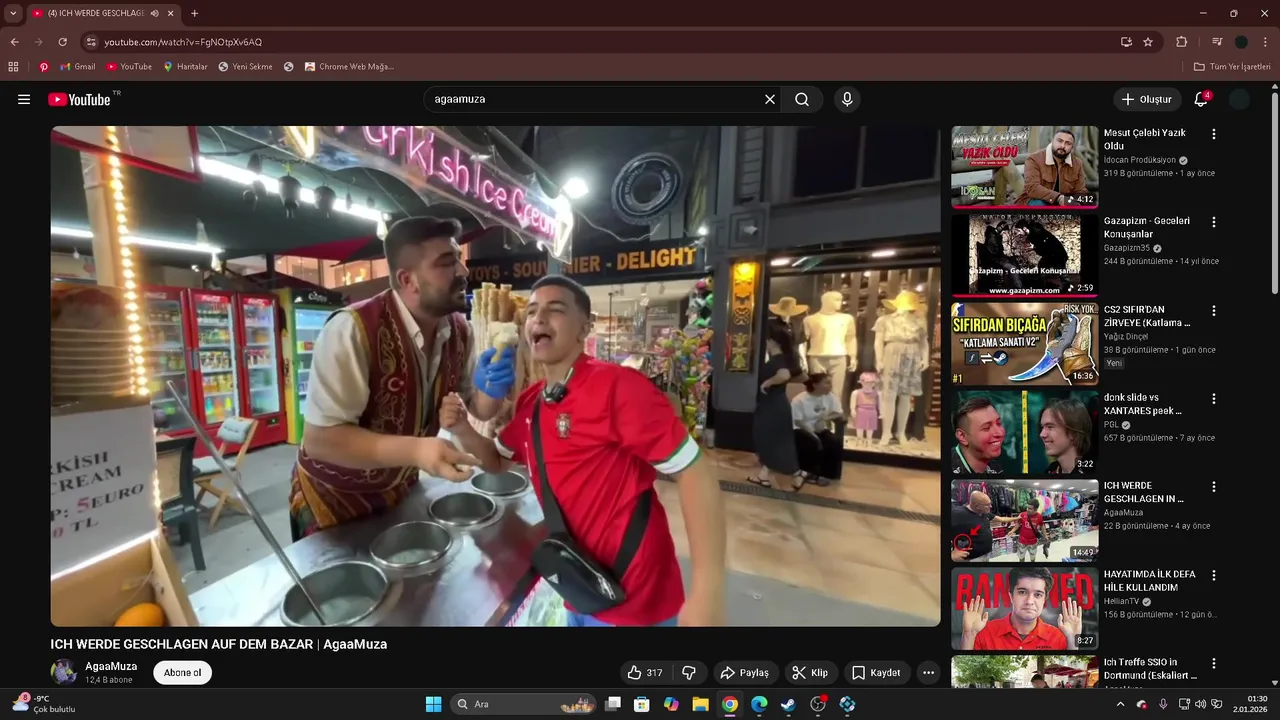This screenshot has height=720, width=1280.
Task: Open the more actions menu below the video
Action: point(928,673)
